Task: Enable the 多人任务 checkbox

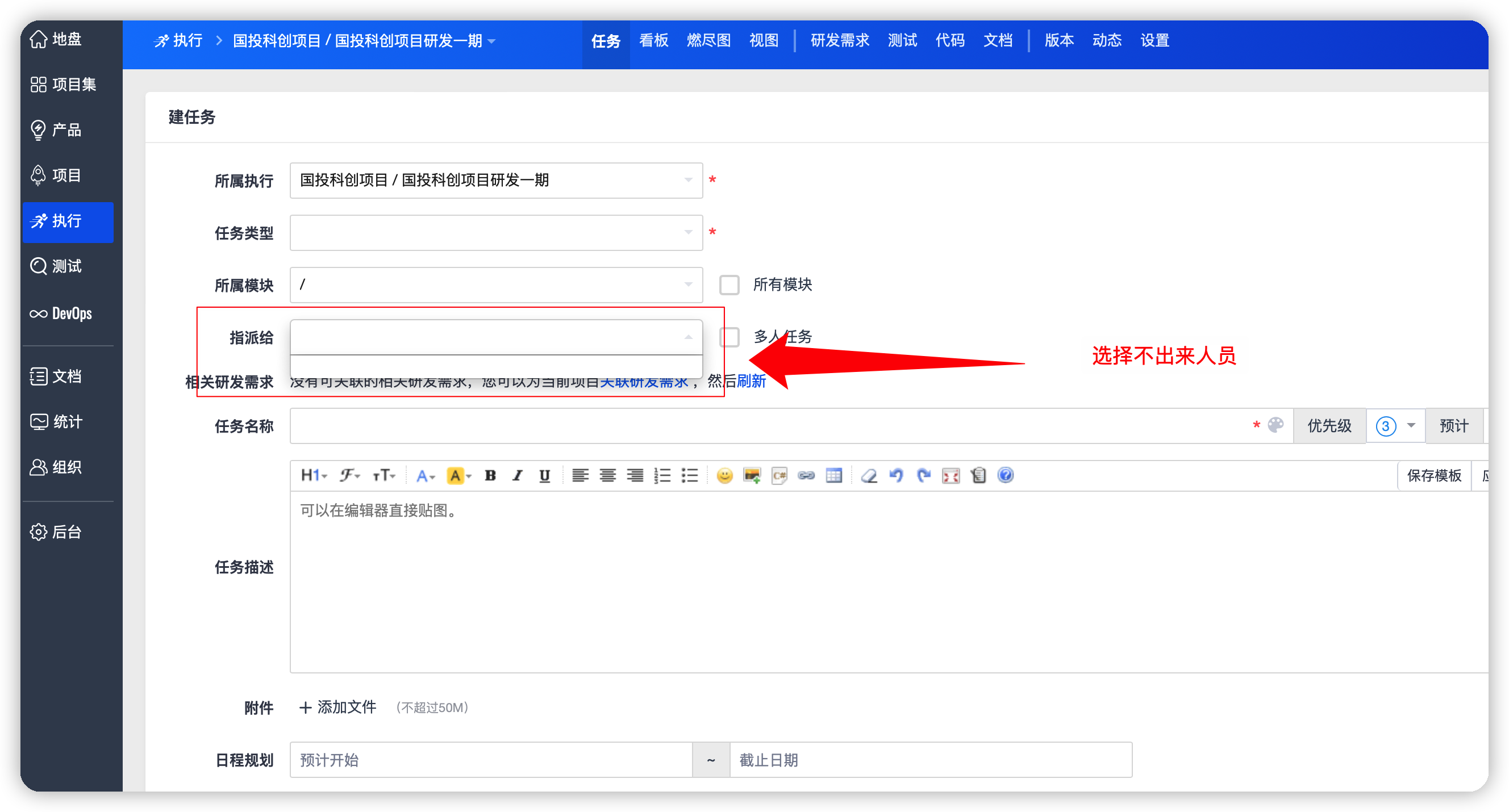Action: click(730, 337)
